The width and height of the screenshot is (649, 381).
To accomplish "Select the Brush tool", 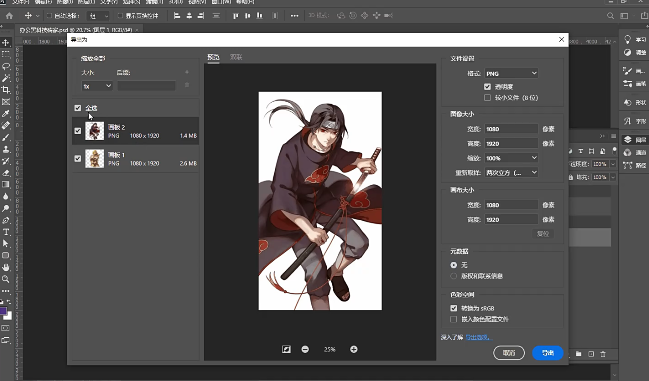I will point(6,137).
